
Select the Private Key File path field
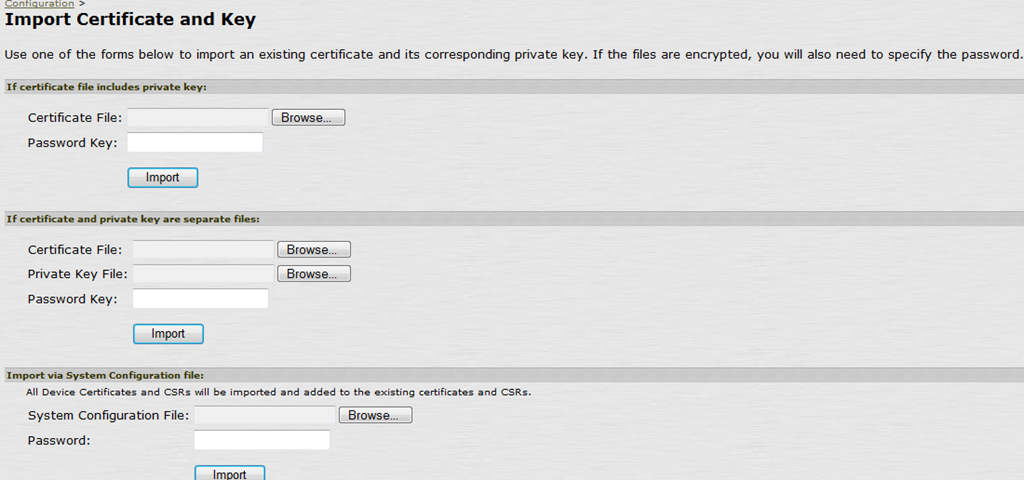point(203,274)
